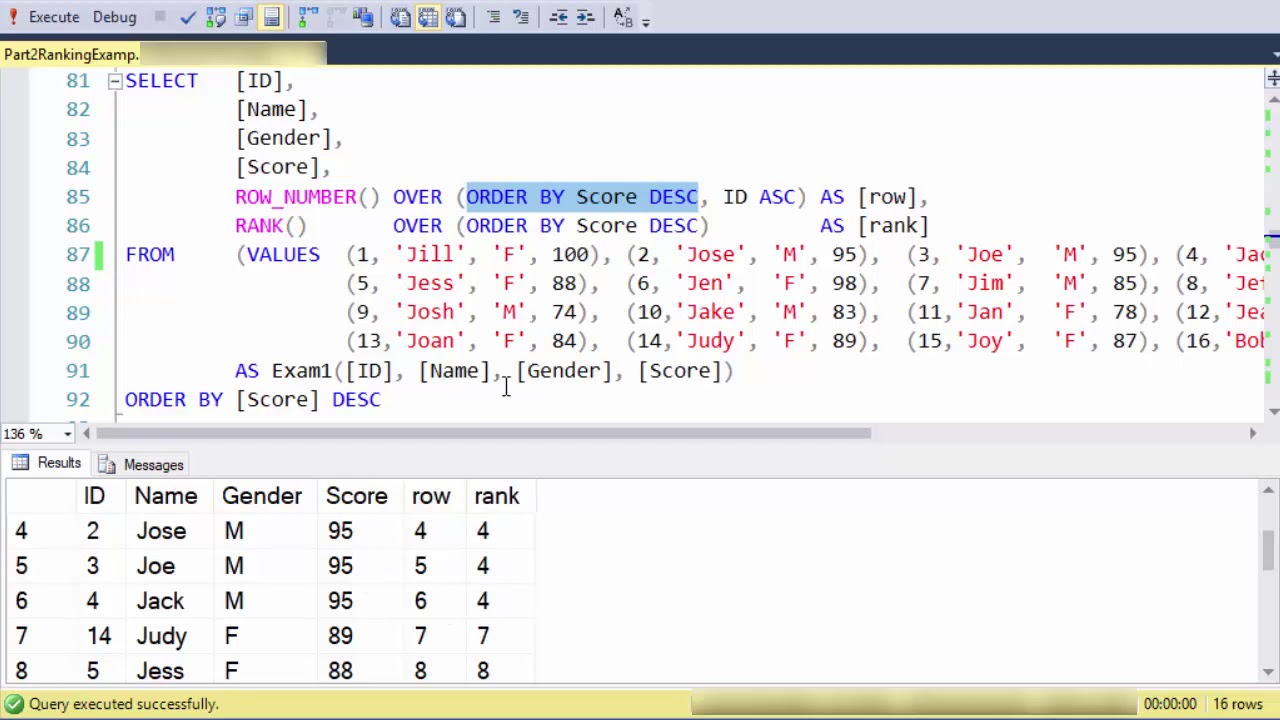Display the Estimated Execution Plan
The width and height of the screenshot is (1280, 720).
pos(216,17)
